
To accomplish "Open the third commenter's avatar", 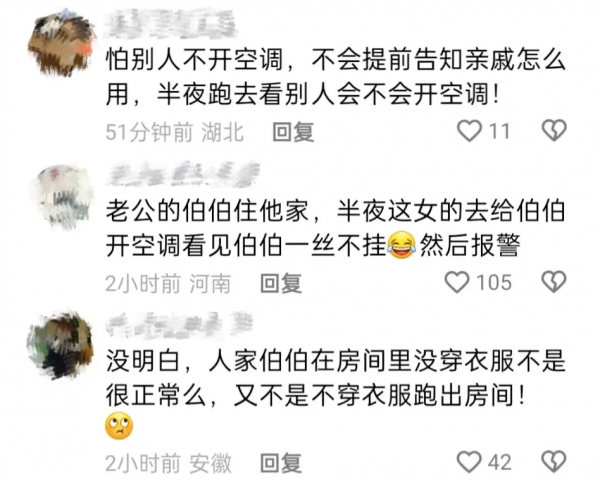I will tap(60, 344).
